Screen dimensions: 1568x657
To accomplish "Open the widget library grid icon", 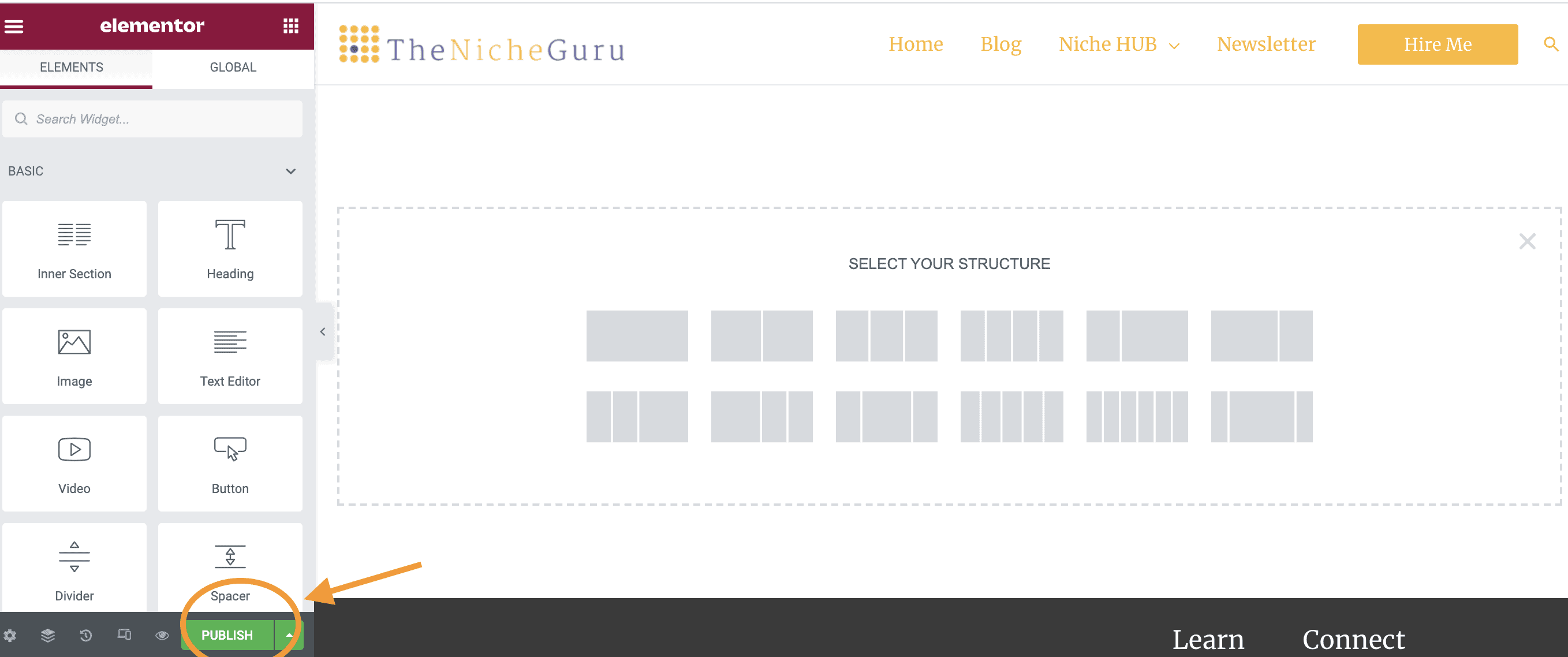I will 291,26.
